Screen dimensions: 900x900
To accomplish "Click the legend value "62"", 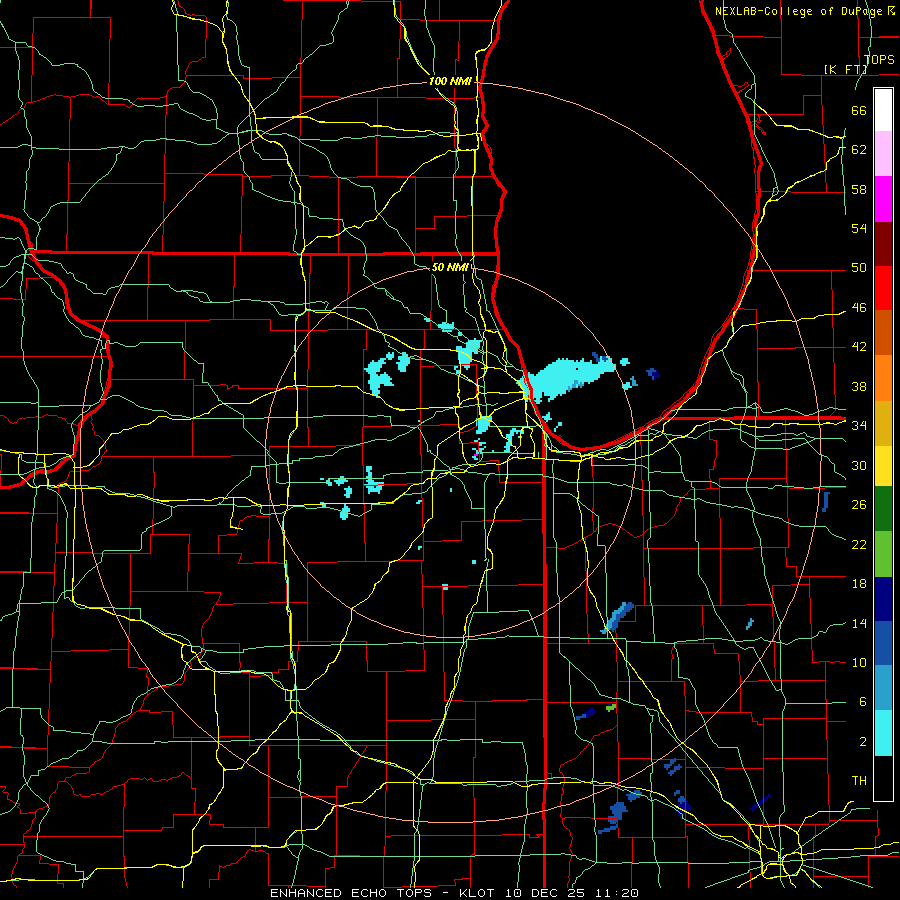I will point(859,150).
